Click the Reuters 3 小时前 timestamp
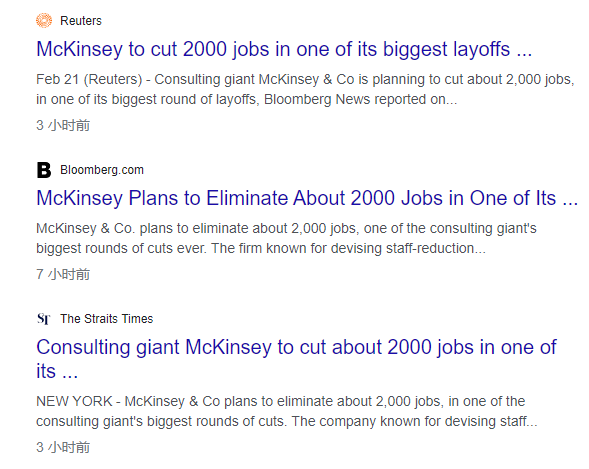Image resolution: width=589 pixels, height=469 pixels. [63, 125]
